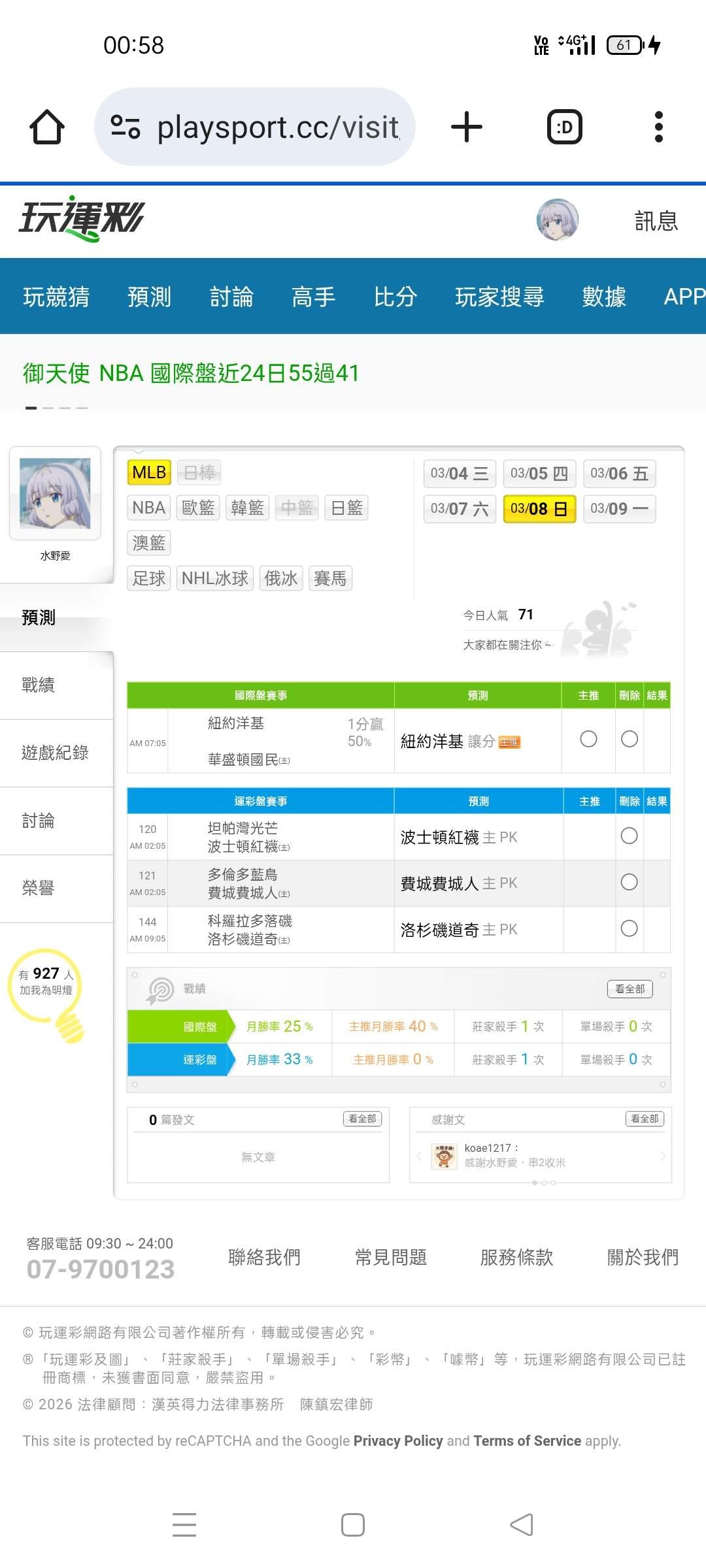Open 戰績 sidebar section

56,685
